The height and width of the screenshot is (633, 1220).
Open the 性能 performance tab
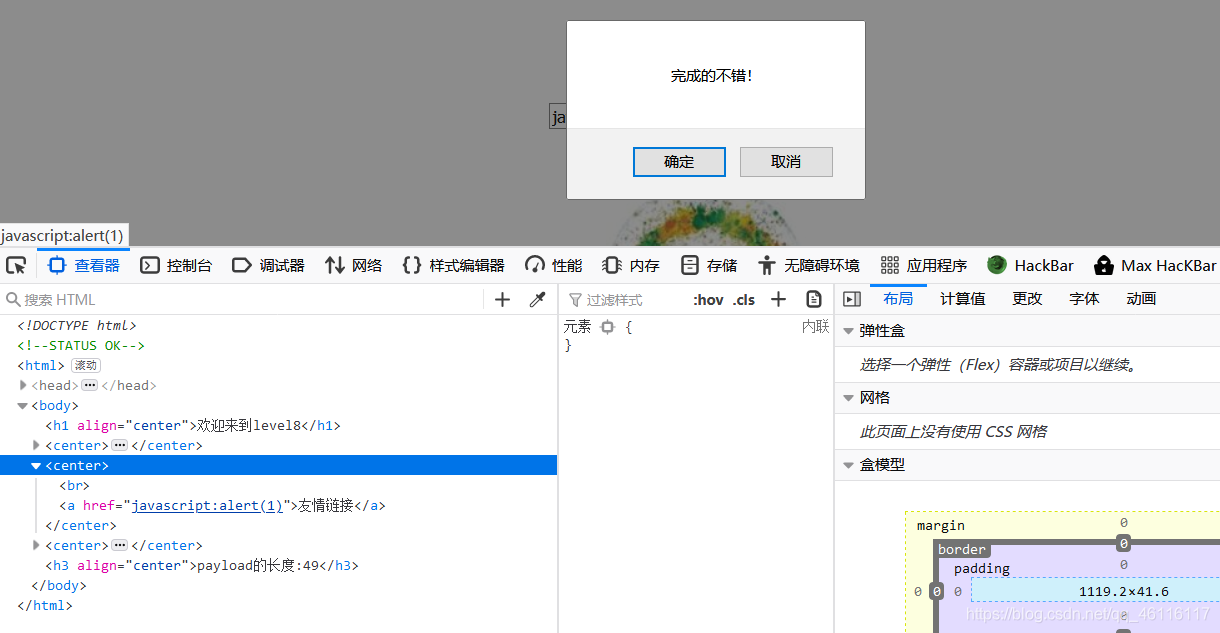point(553,265)
